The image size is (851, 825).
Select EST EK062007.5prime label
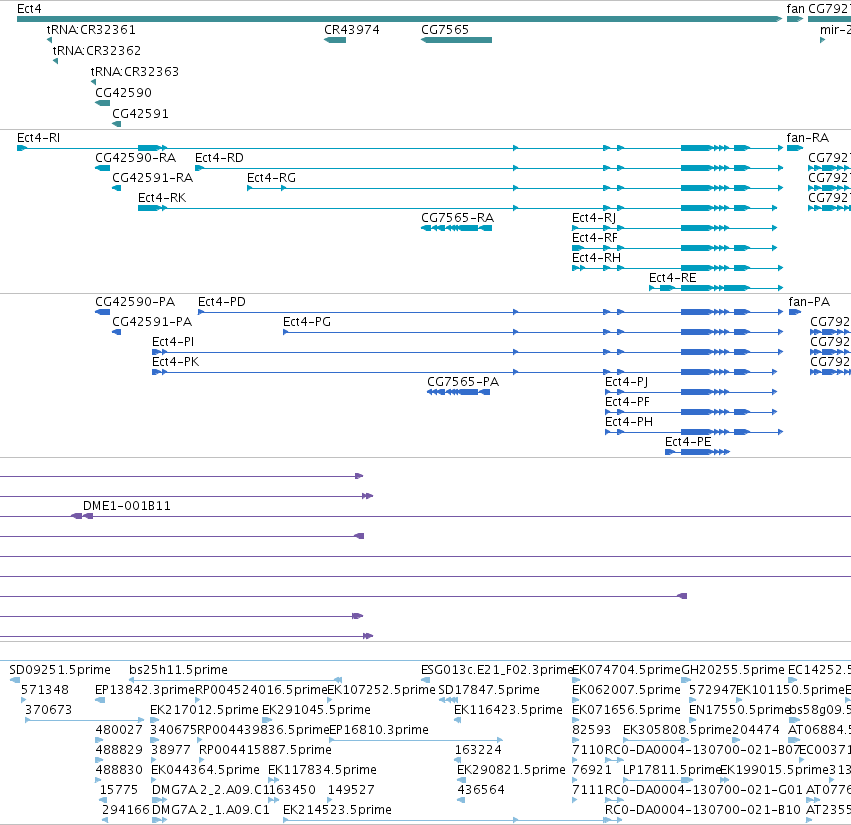[x=626, y=690]
